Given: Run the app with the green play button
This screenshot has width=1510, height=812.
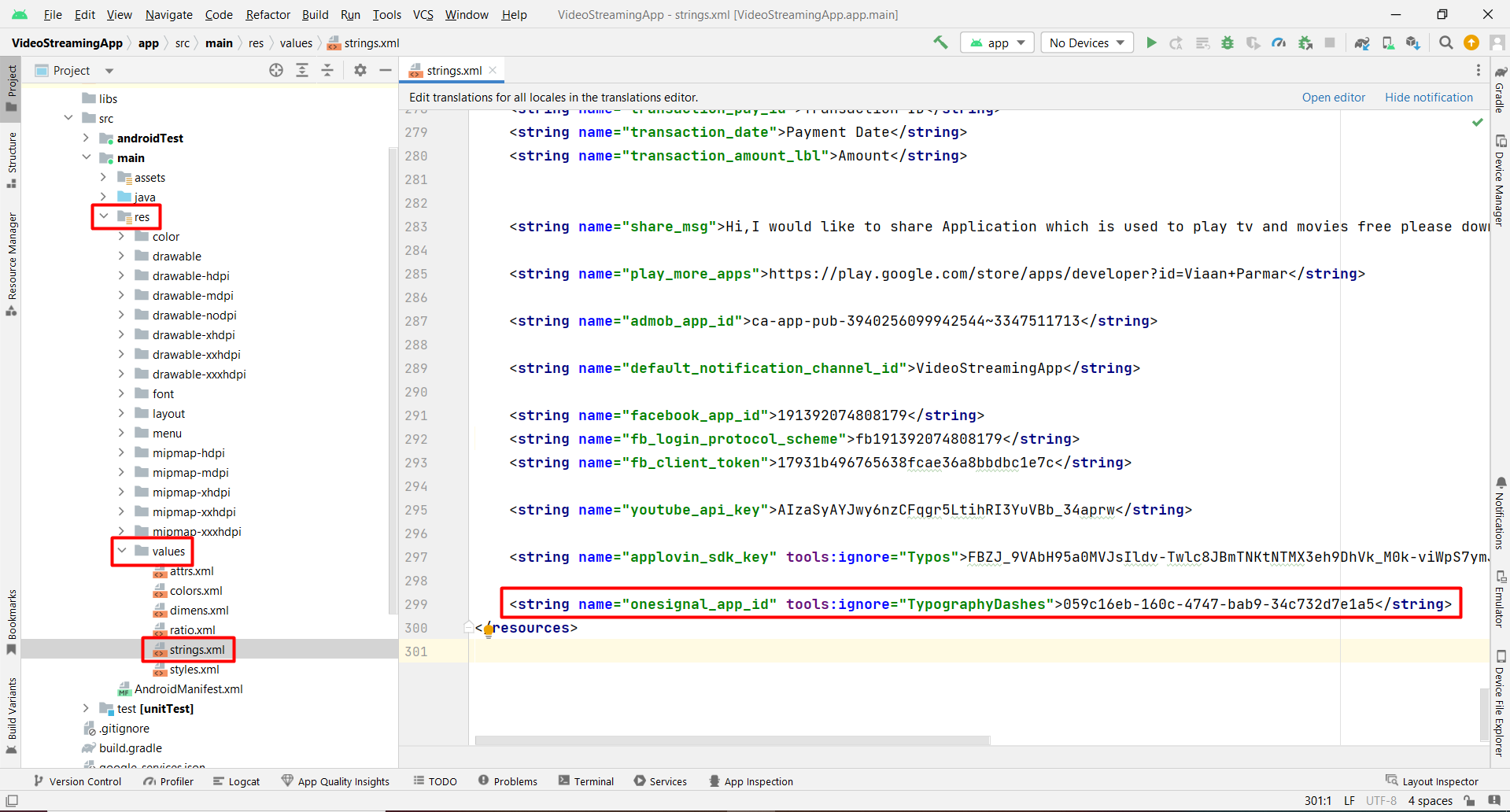Looking at the screenshot, I should click(x=1151, y=42).
